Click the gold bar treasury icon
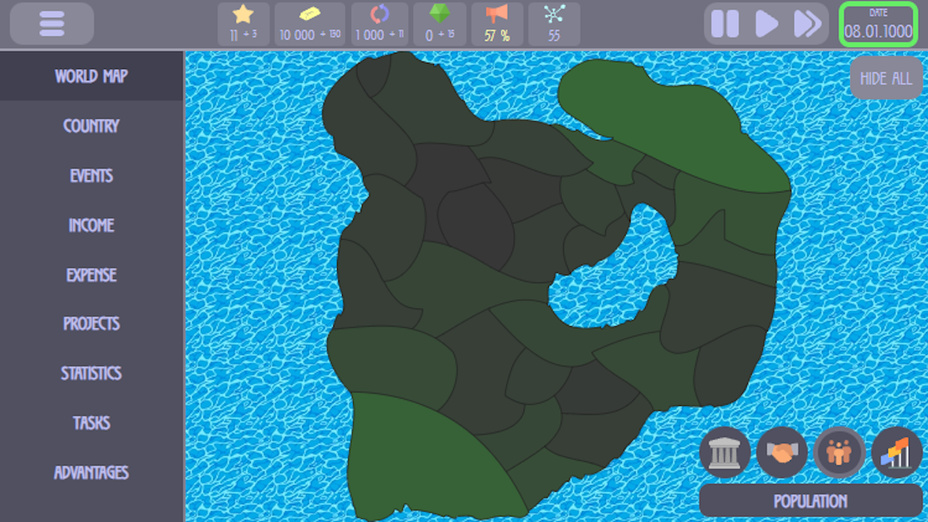The image size is (928, 522). pyautogui.click(x=310, y=16)
